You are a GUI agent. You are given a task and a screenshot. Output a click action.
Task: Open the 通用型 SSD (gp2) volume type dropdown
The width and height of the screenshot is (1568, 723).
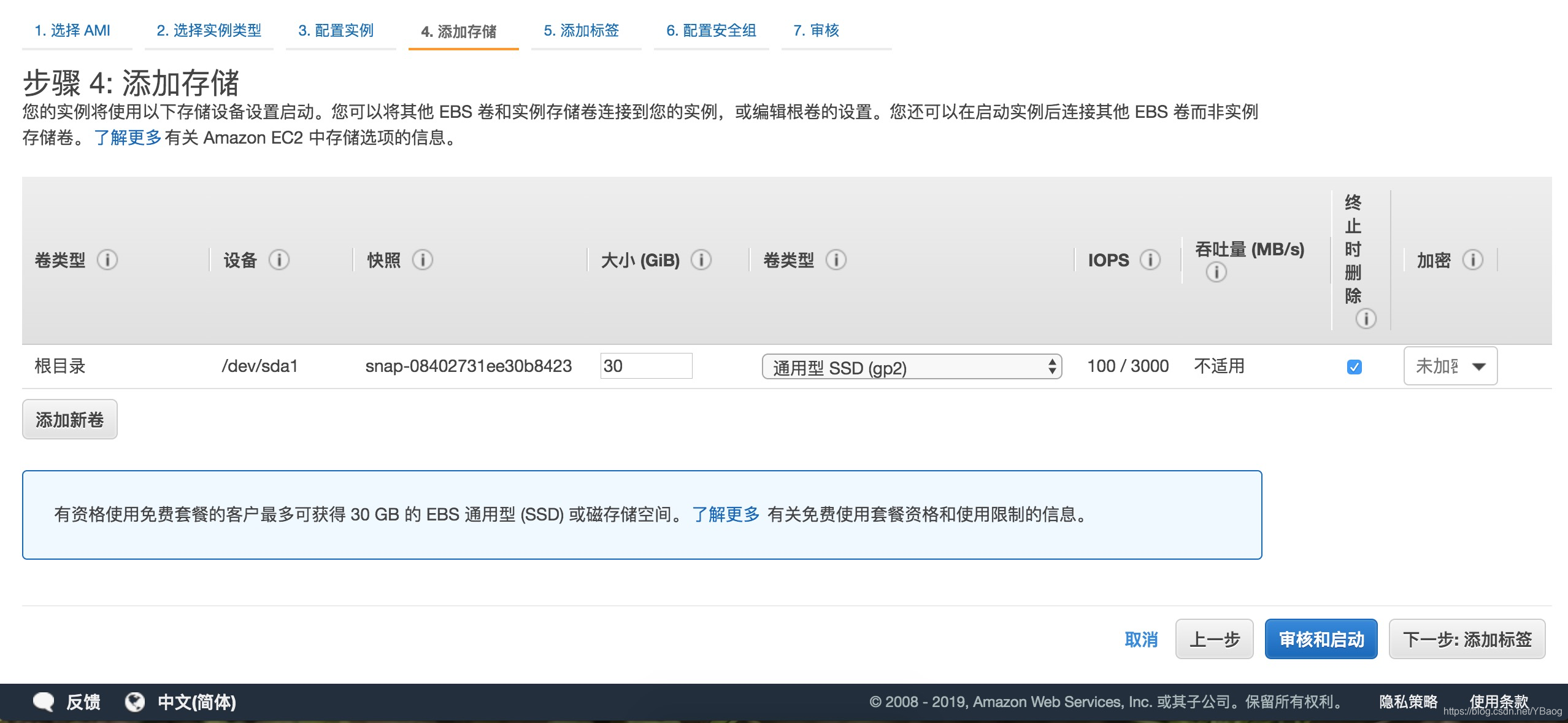[912, 367]
